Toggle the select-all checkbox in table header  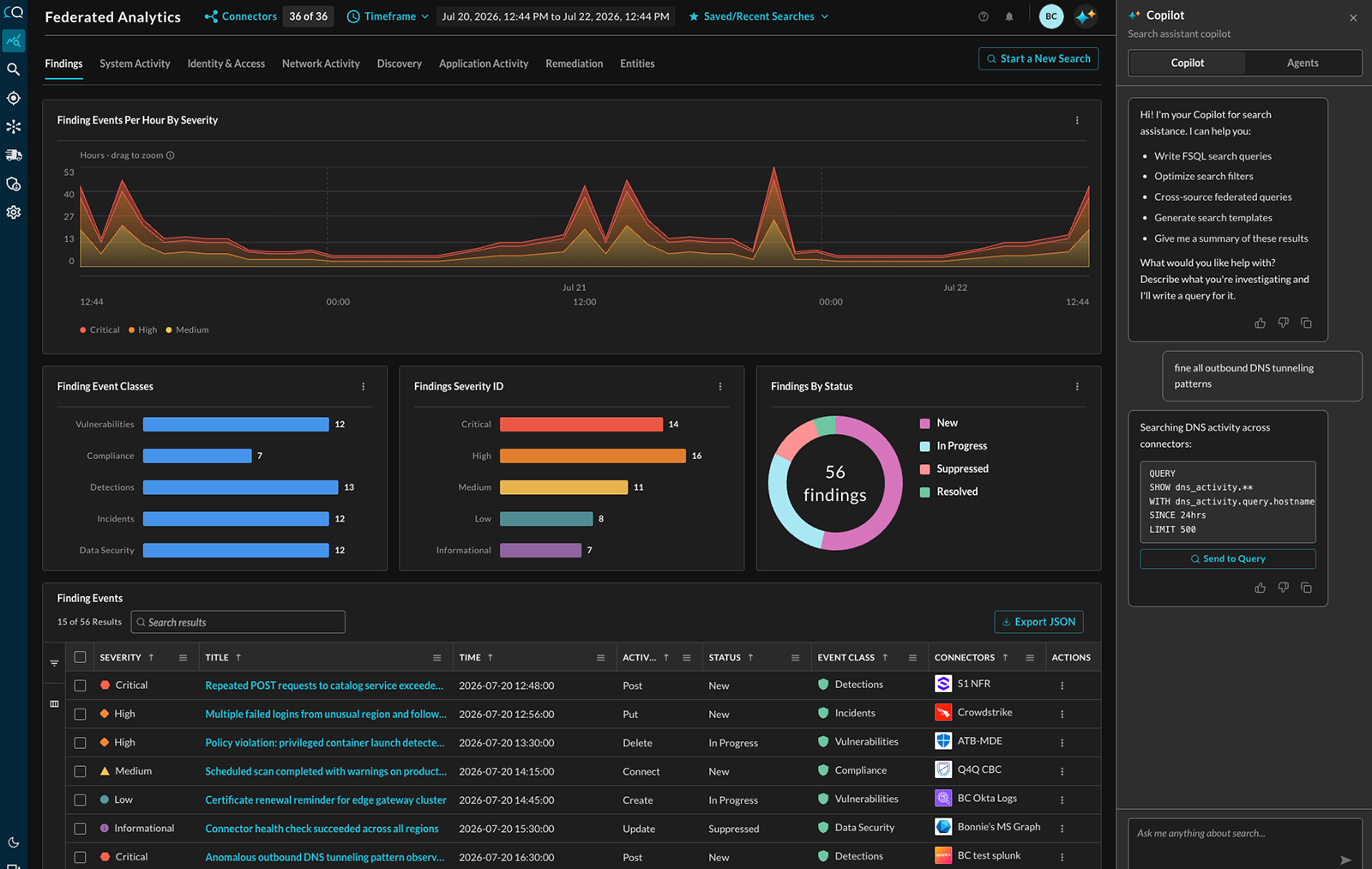(80, 657)
